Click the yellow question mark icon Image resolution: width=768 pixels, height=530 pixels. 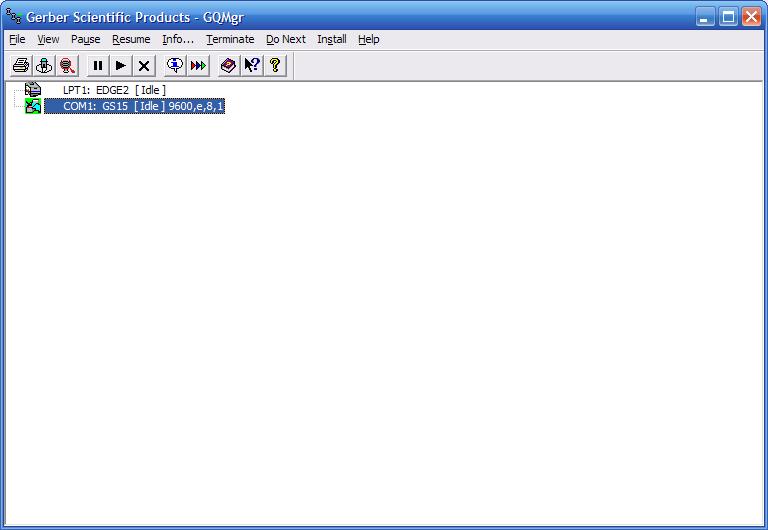275,65
